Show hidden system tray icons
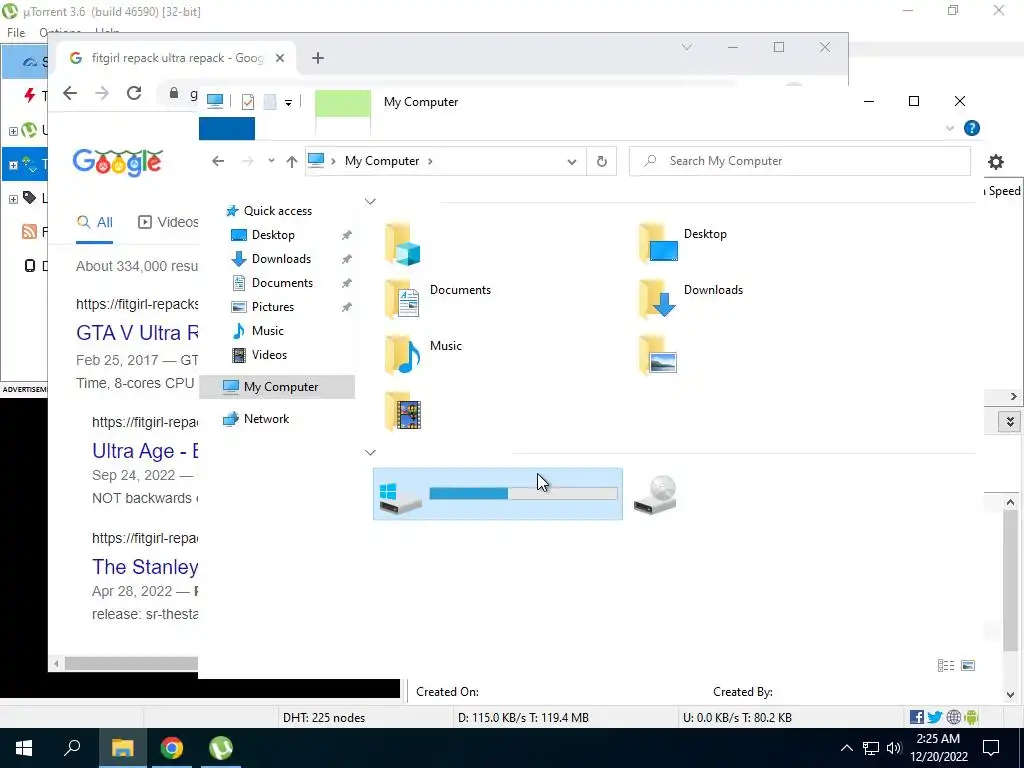This screenshot has width=1024, height=768. click(846, 748)
